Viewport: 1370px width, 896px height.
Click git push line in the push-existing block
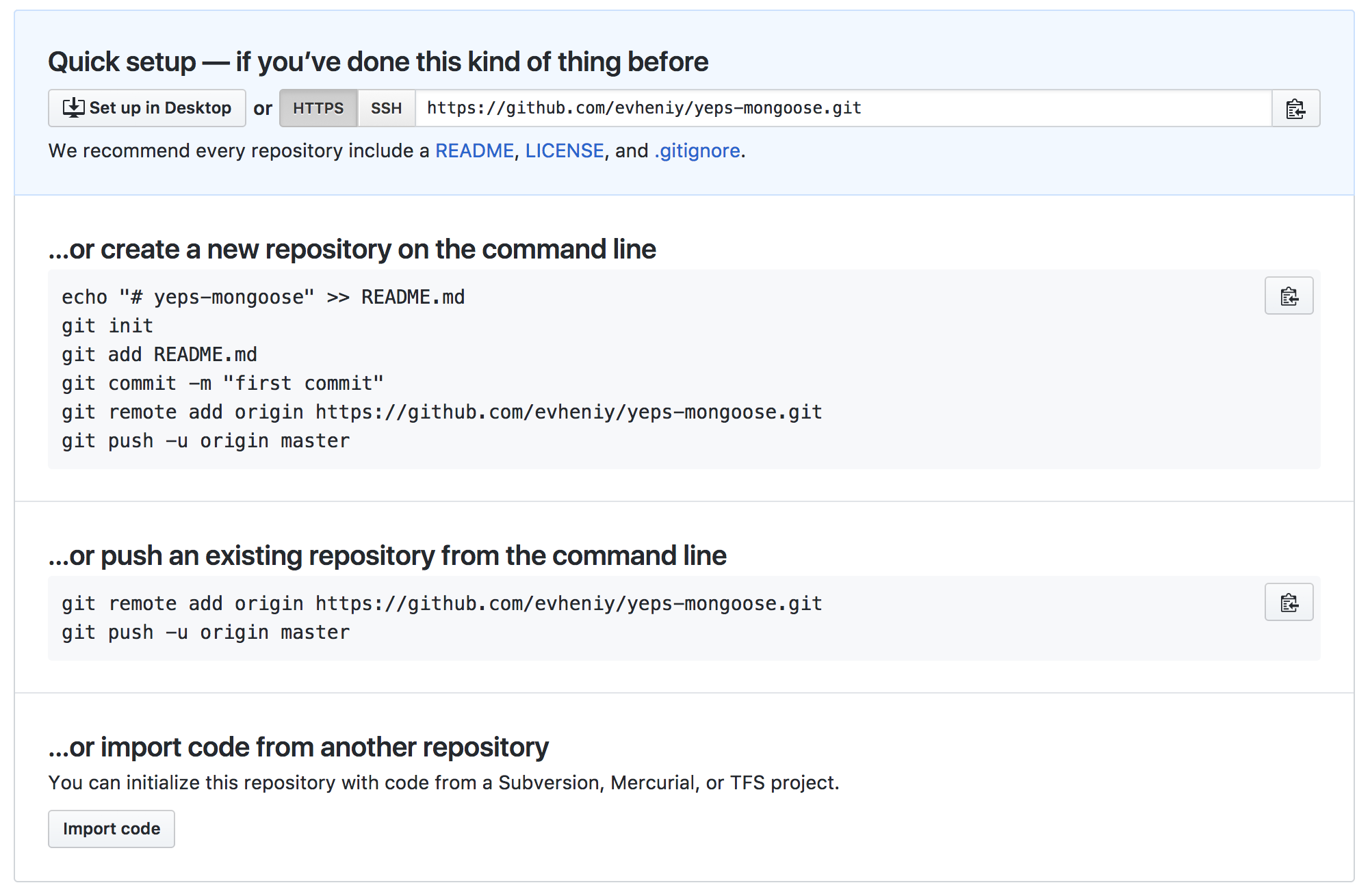click(205, 633)
